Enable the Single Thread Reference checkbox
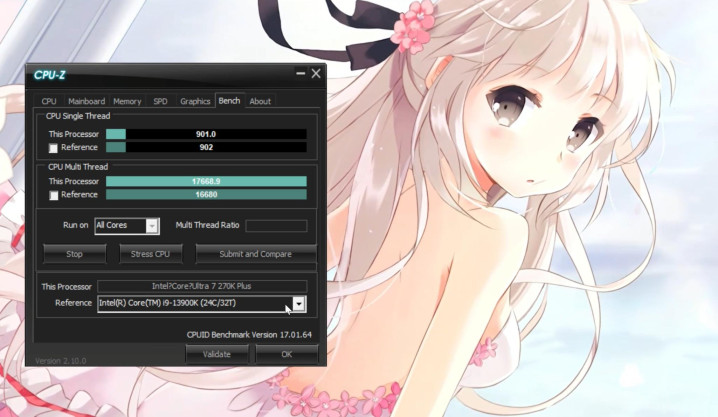Screen dimensions: 718x417 tap(54, 148)
